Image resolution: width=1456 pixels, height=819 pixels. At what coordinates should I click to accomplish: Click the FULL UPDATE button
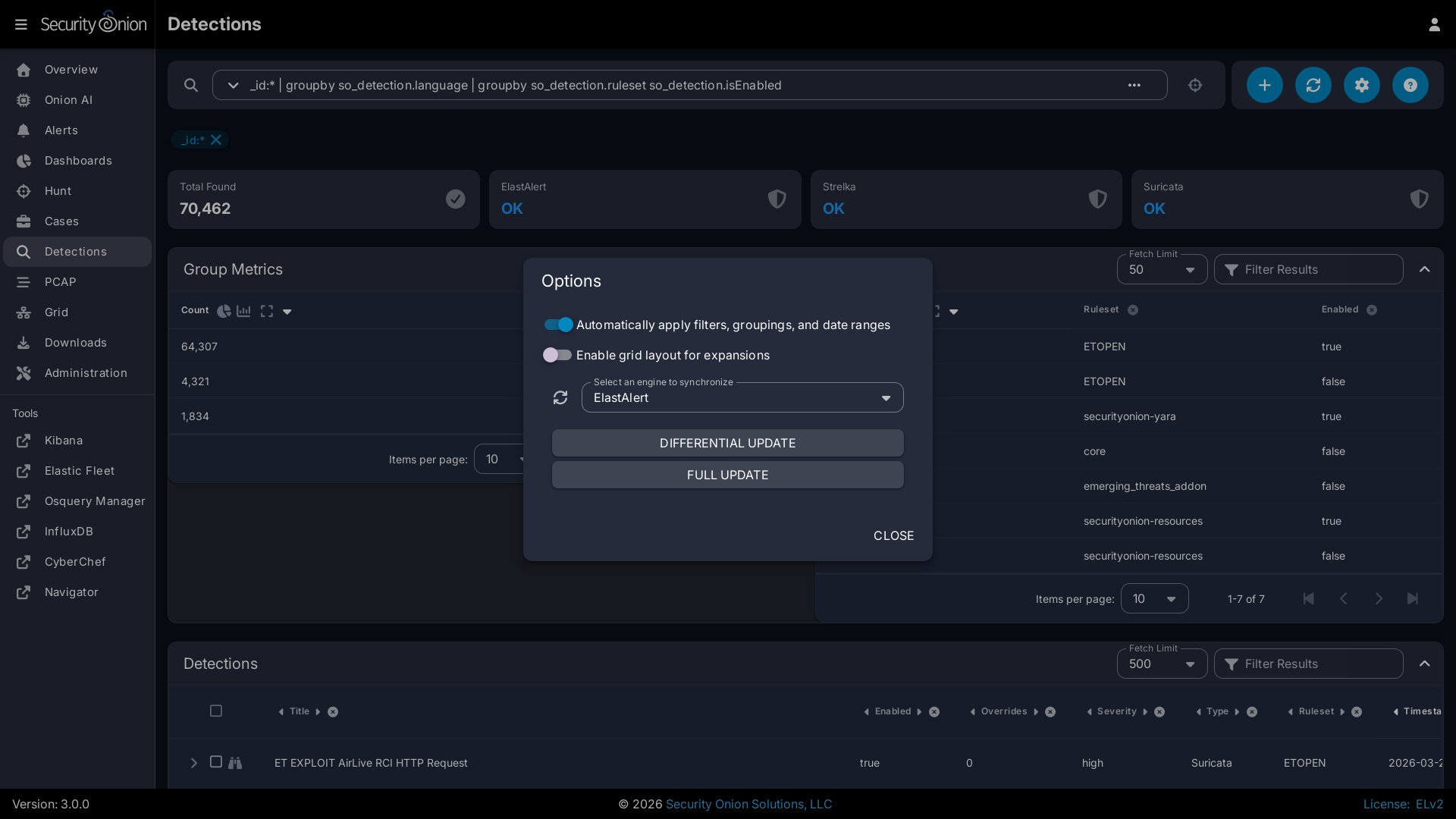(x=727, y=475)
